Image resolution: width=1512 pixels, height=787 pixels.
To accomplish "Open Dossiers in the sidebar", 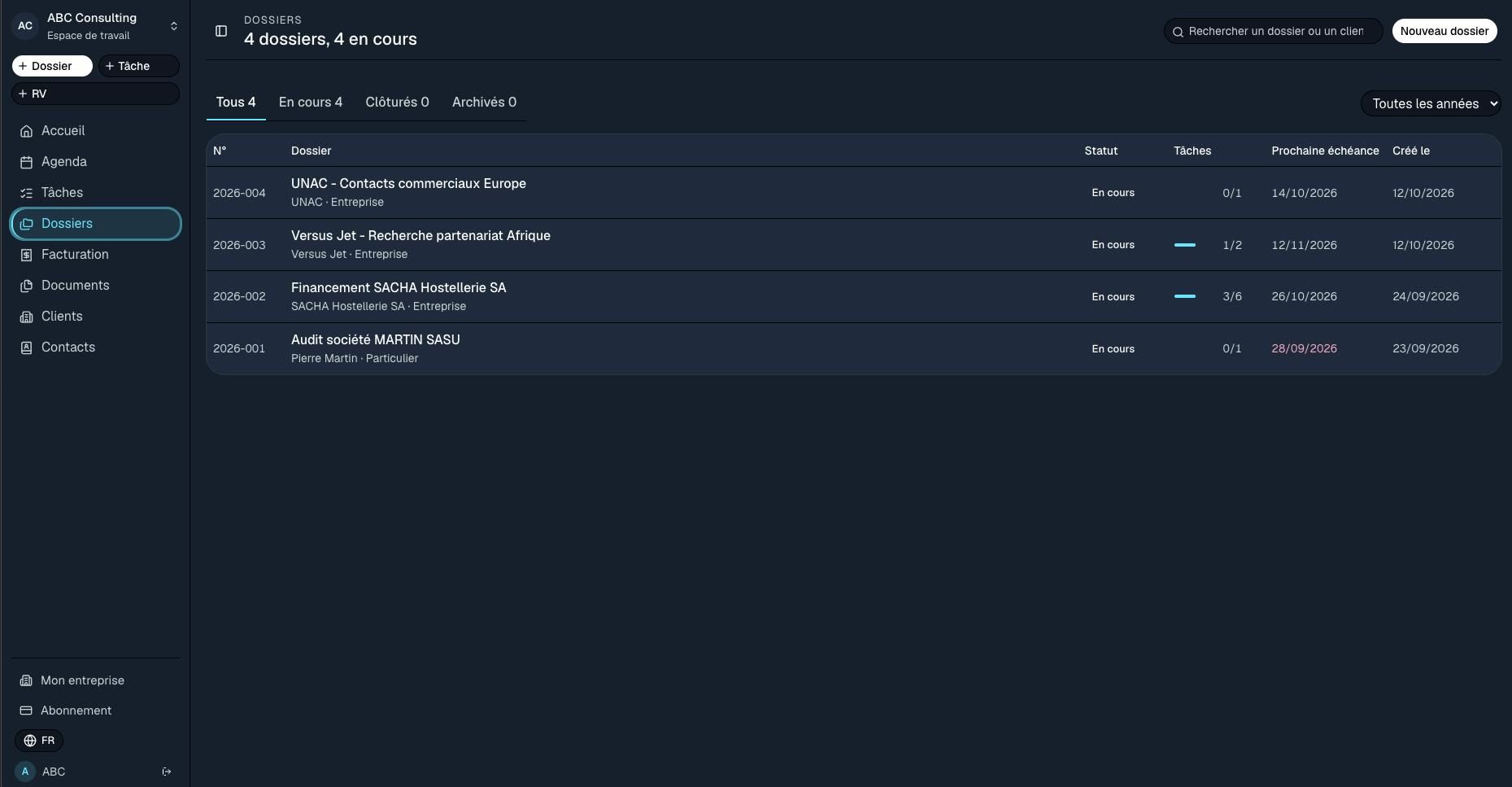I will (x=95, y=224).
